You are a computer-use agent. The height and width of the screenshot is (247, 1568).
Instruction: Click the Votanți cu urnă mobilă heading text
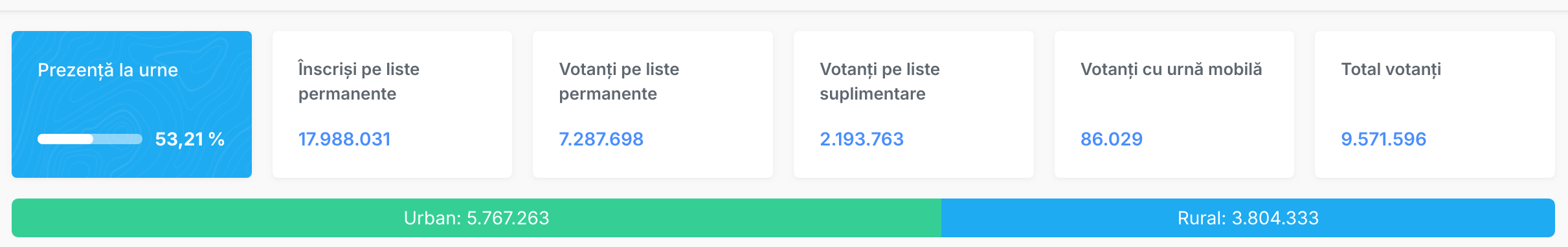(1171, 69)
